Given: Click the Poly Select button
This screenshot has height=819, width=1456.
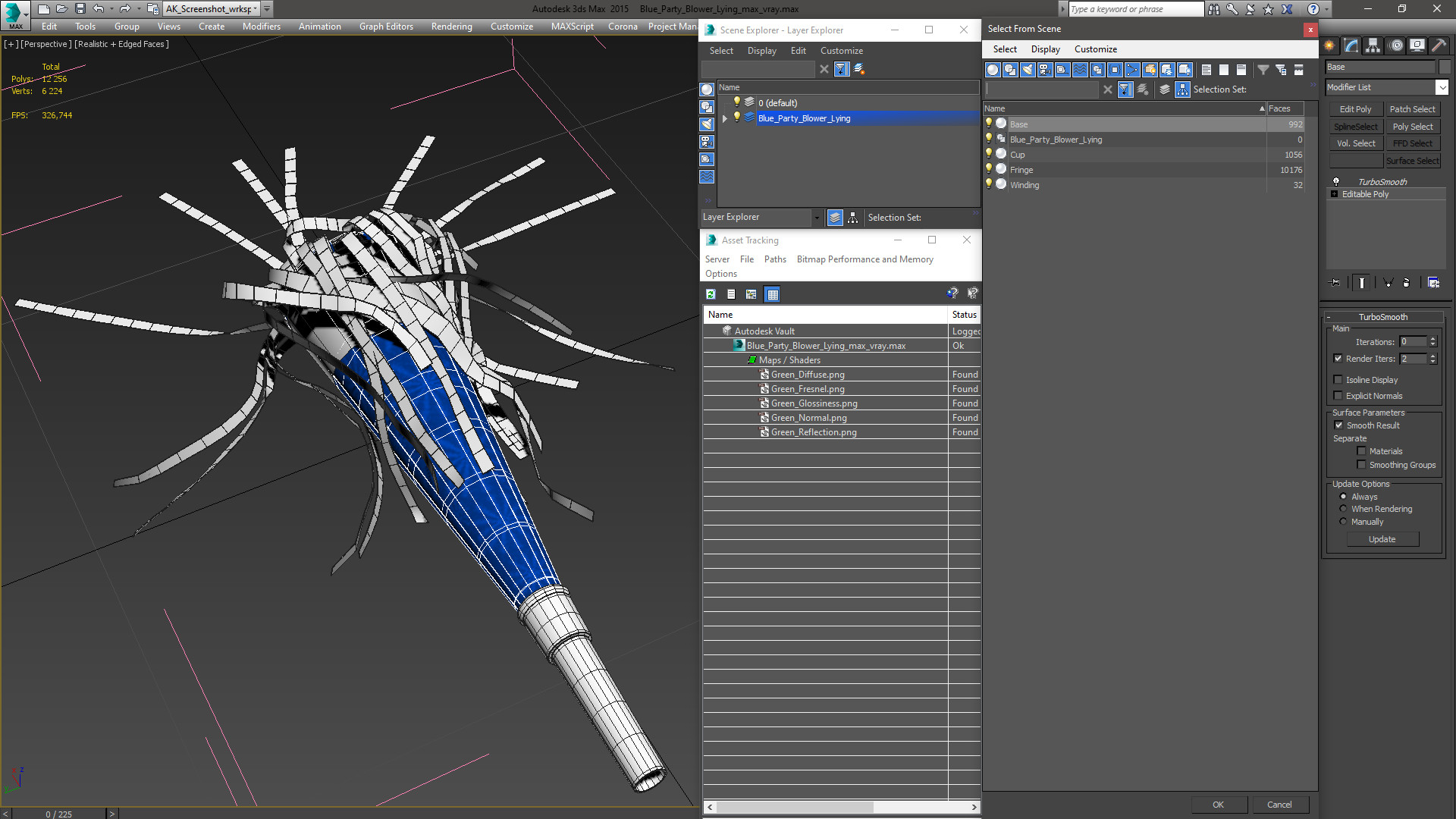Looking at the screenshot, I should (1413, 127).
